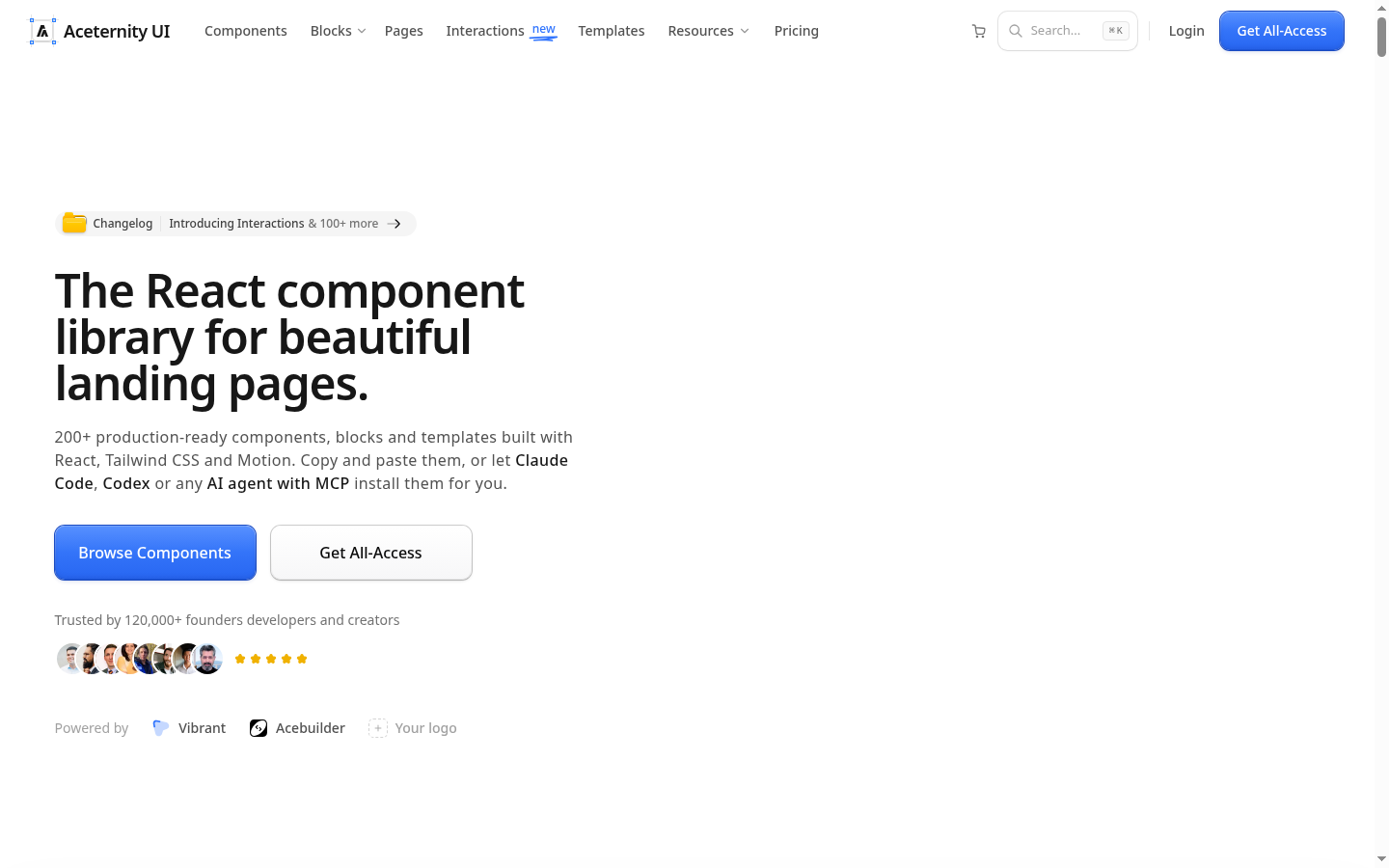Go to the Pages nav item
1389x868 pixels.
pos(404,31)
